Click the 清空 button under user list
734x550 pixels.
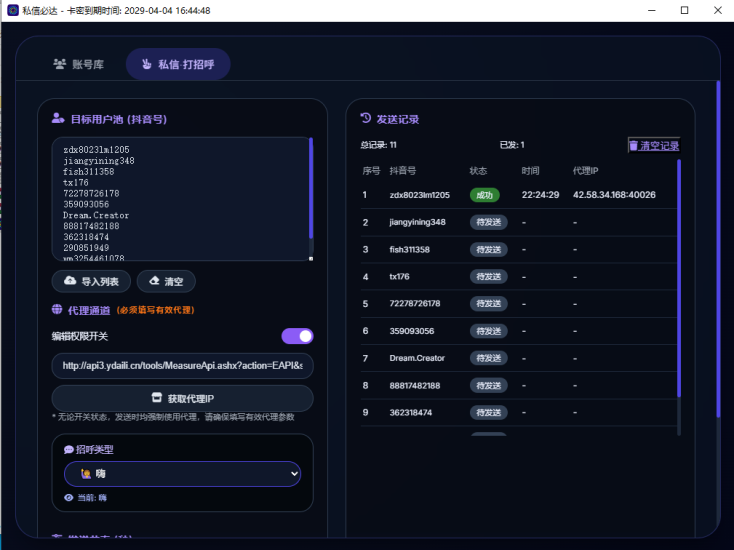166,281
